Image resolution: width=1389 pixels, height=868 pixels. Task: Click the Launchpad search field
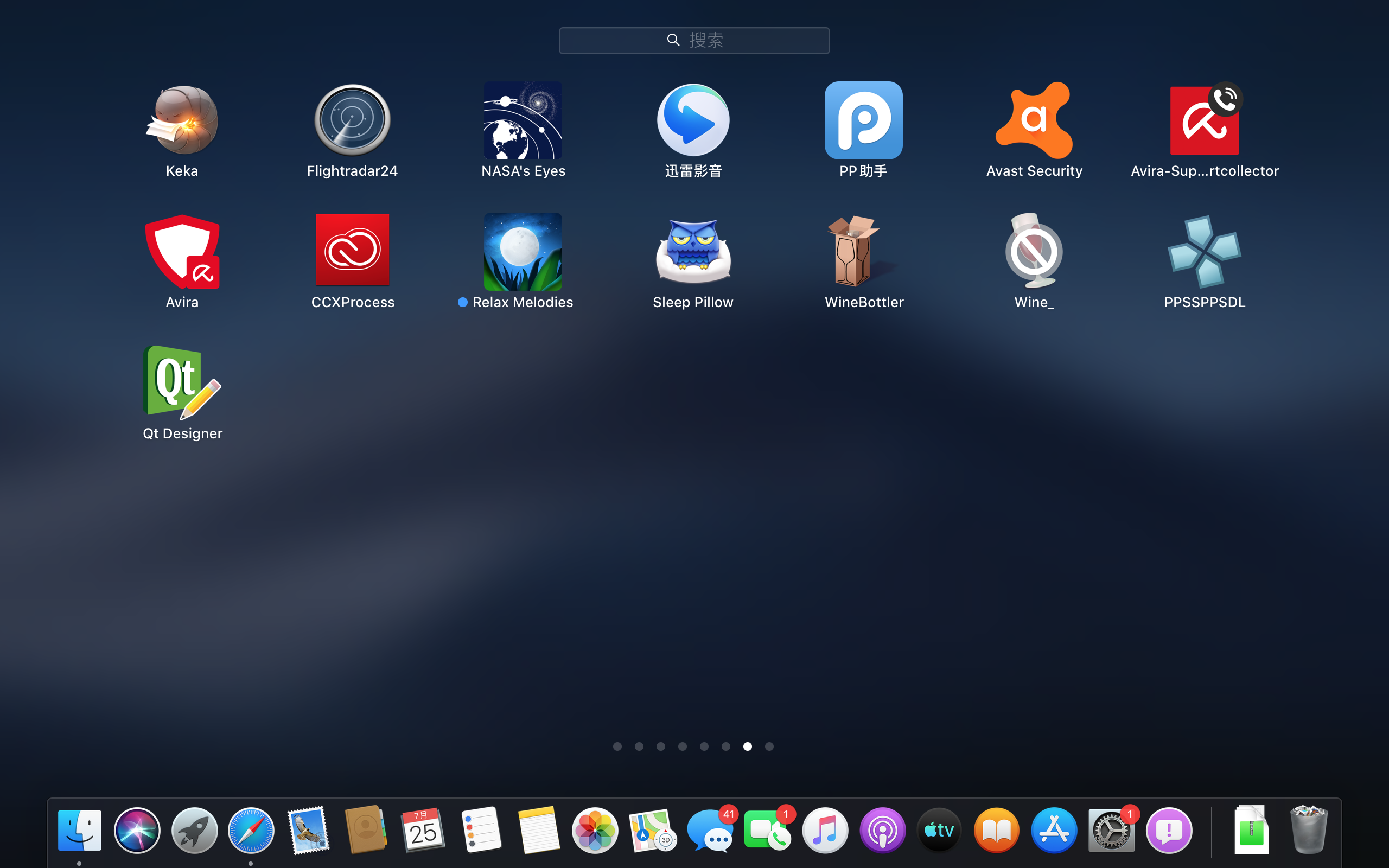[694, 40]
